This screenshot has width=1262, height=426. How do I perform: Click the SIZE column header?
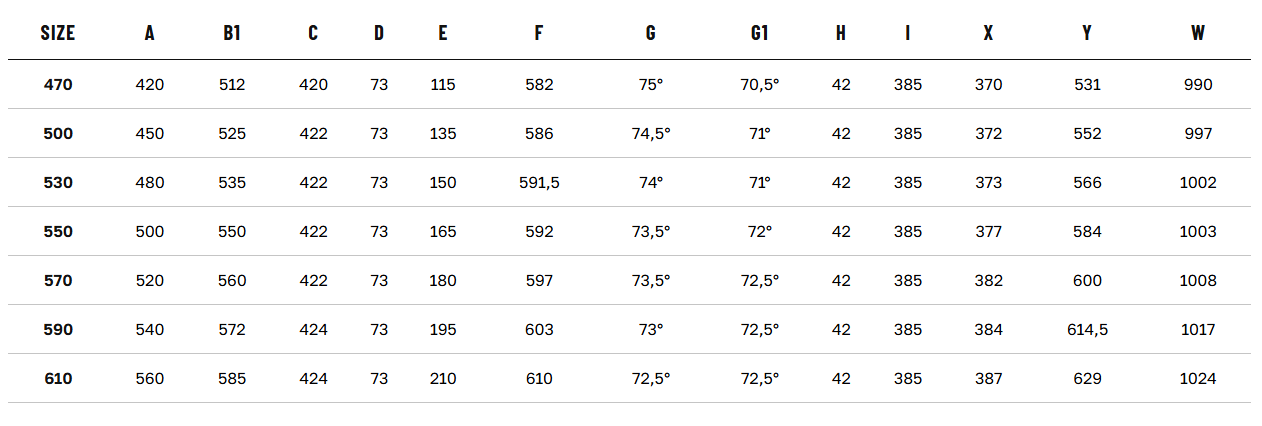pyautogui.click(x=58, y=33)
